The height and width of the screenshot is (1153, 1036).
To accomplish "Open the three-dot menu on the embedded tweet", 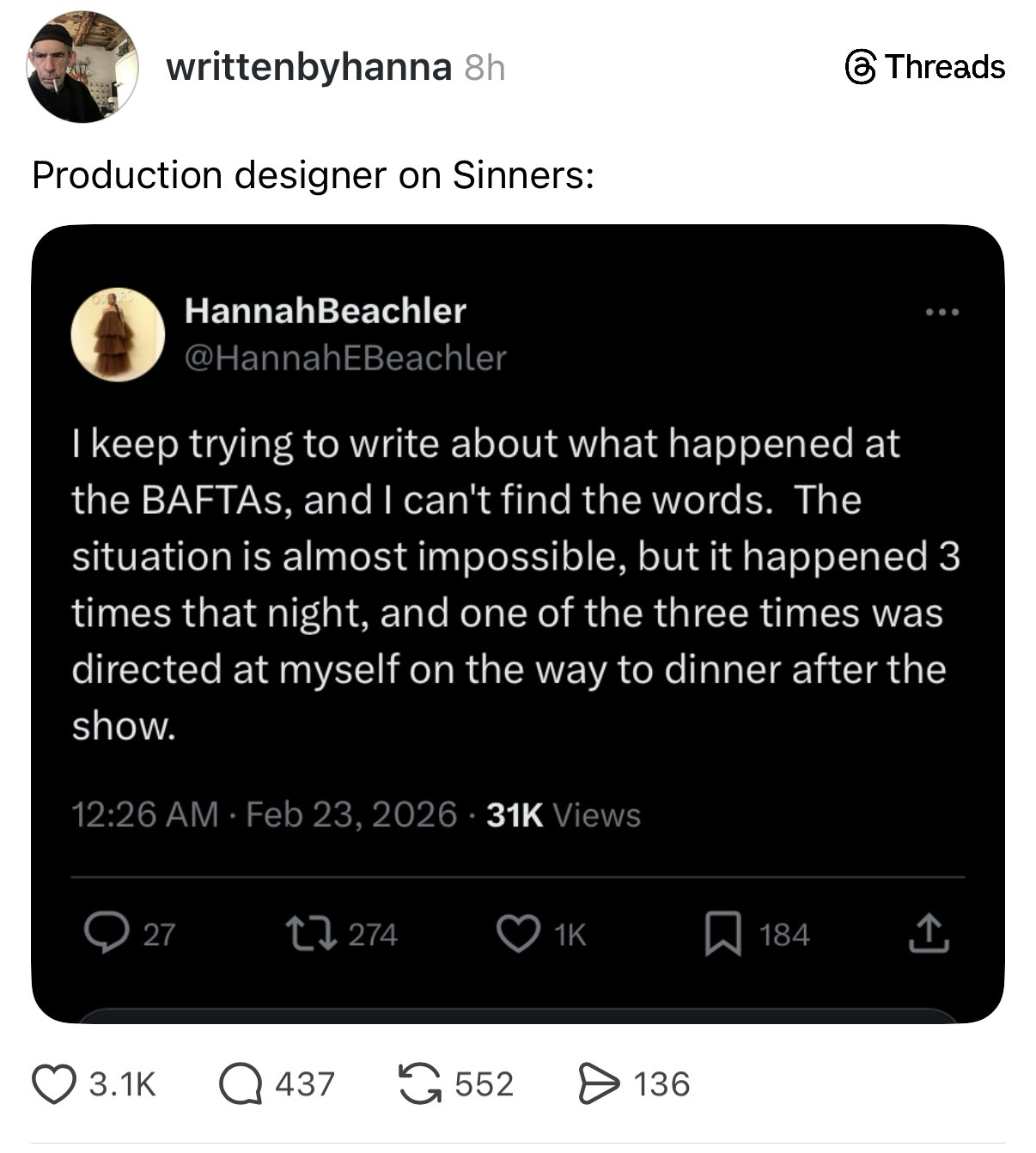I will (942, 312).
